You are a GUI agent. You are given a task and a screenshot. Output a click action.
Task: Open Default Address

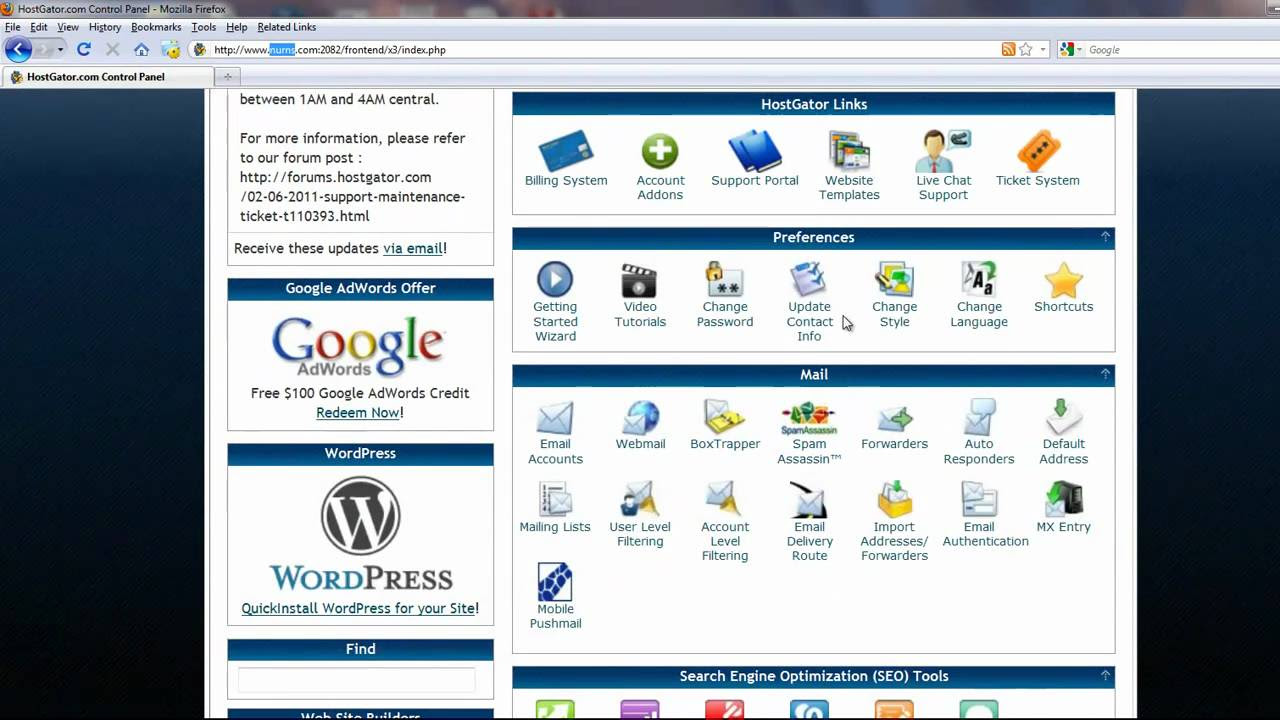click(x=1063, y=432)
